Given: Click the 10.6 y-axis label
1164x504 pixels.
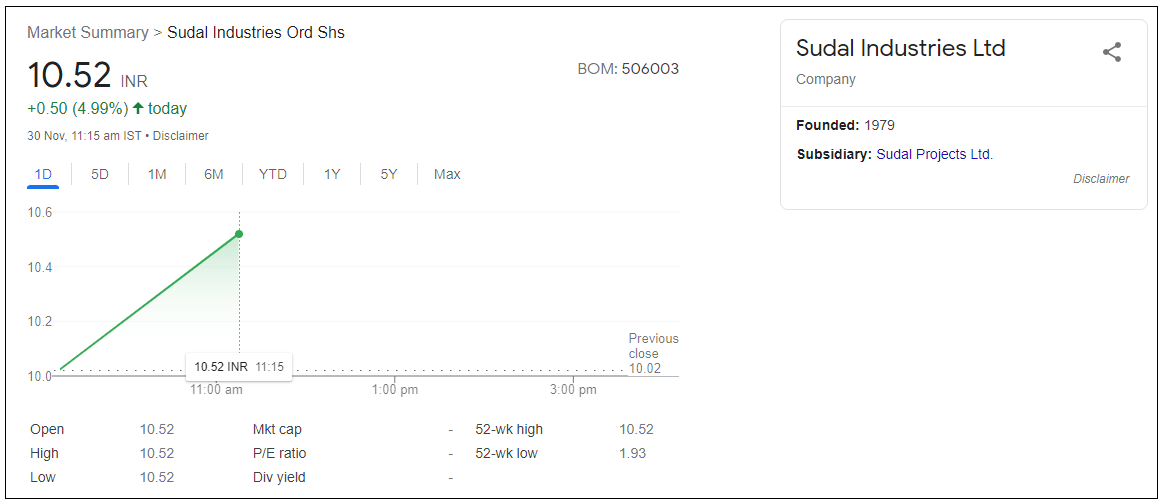Looking at the screenshot, I should click(40, 212).
